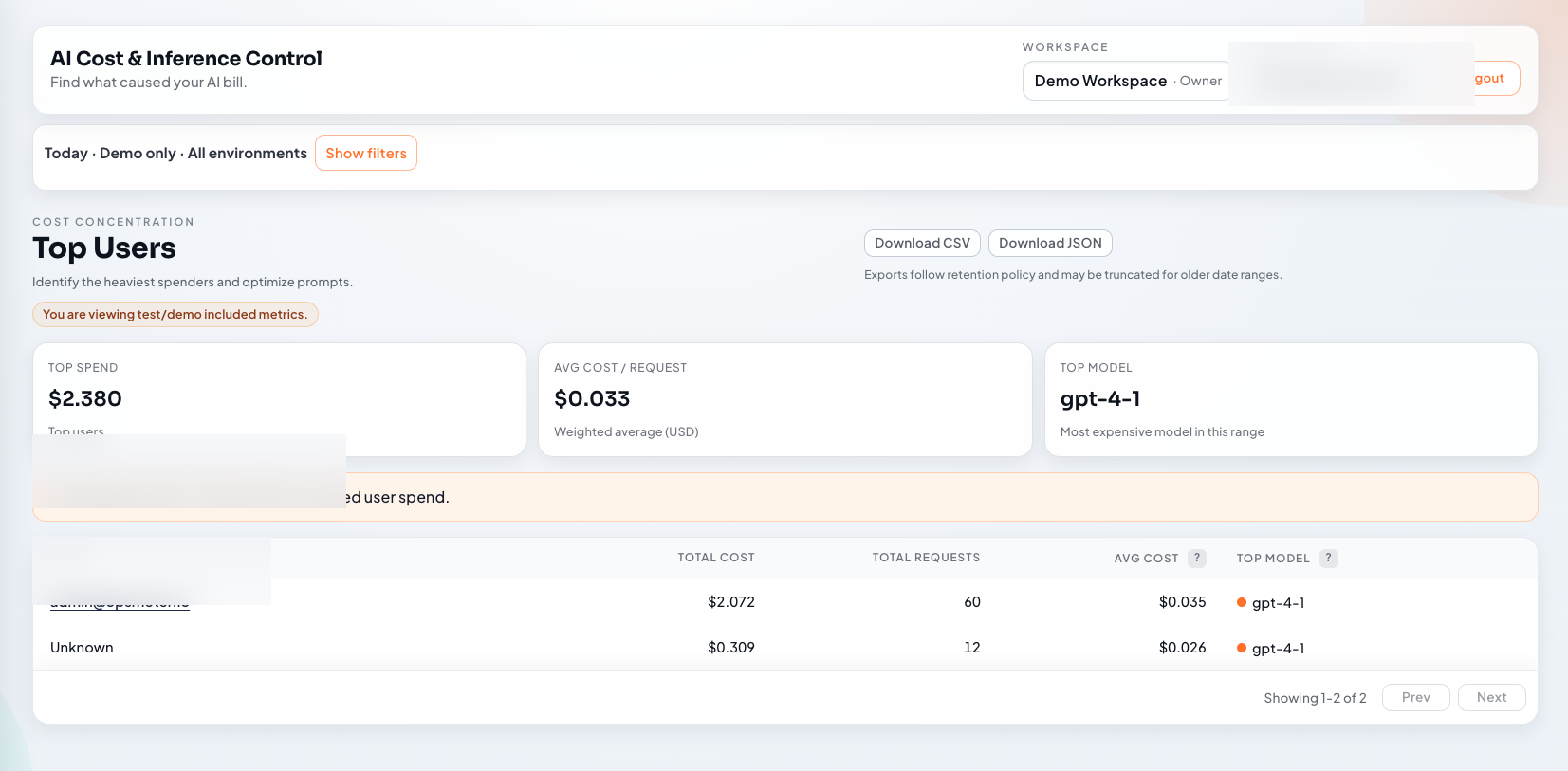
Task: Click the partially hidden Logout button
Action: [1494, 78]
